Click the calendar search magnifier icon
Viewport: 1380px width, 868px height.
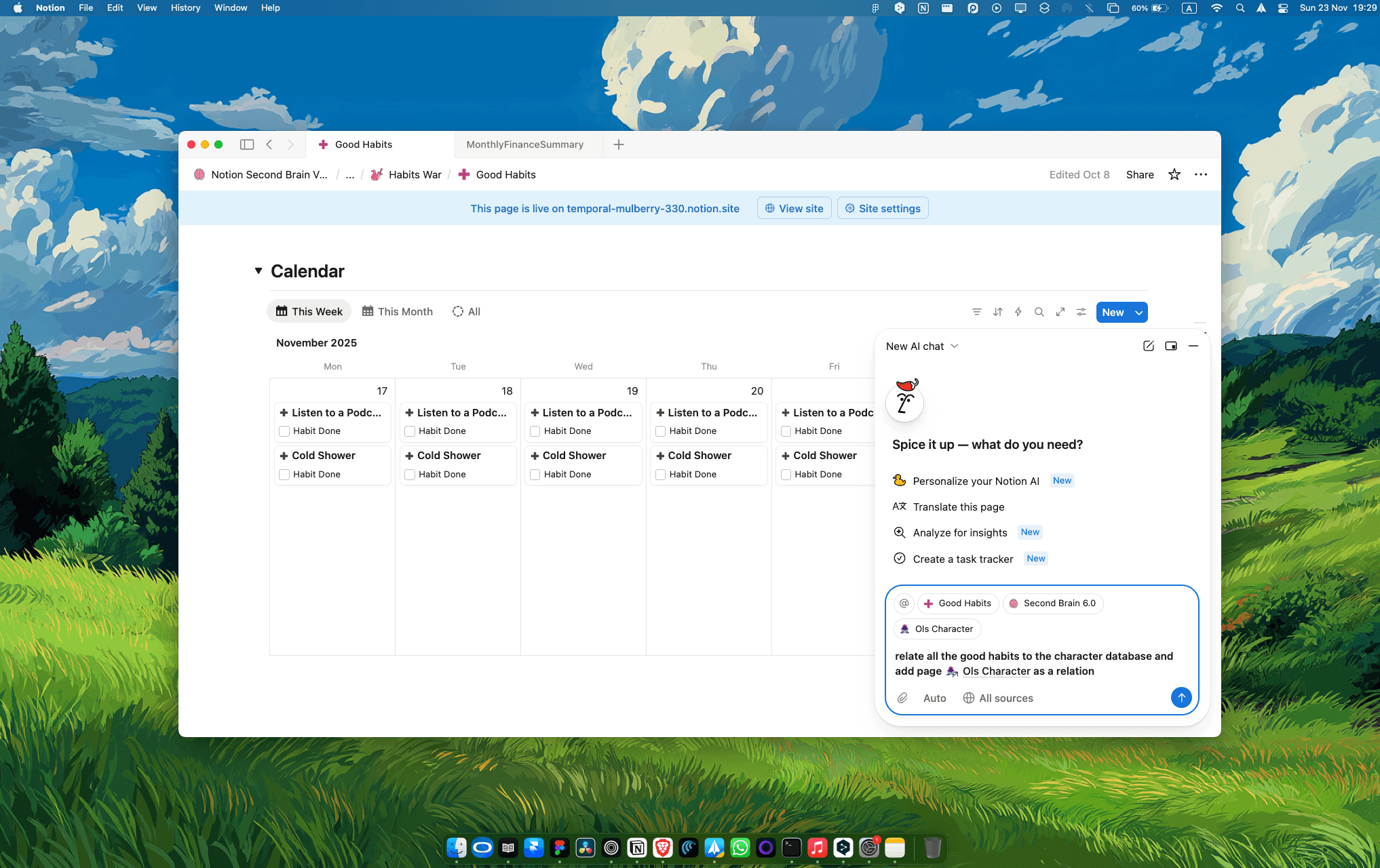[1039, 312]
